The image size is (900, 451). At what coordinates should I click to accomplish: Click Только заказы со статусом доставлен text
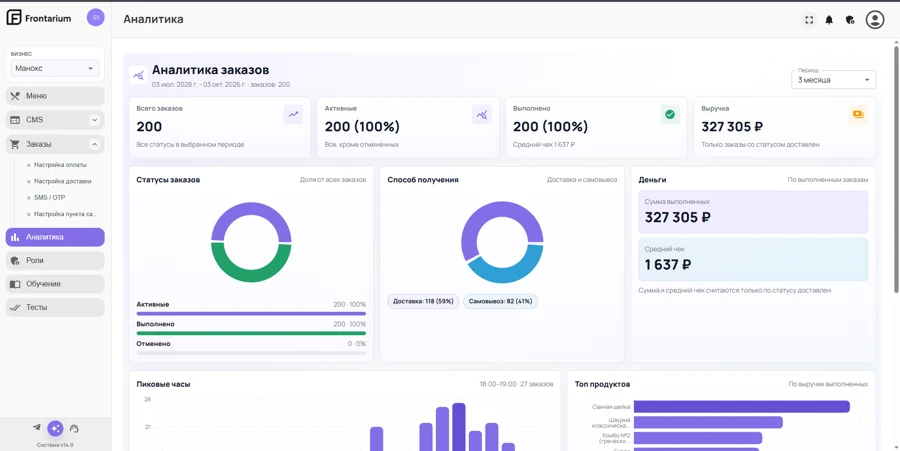pyautogui.click(x=760, y=145)
